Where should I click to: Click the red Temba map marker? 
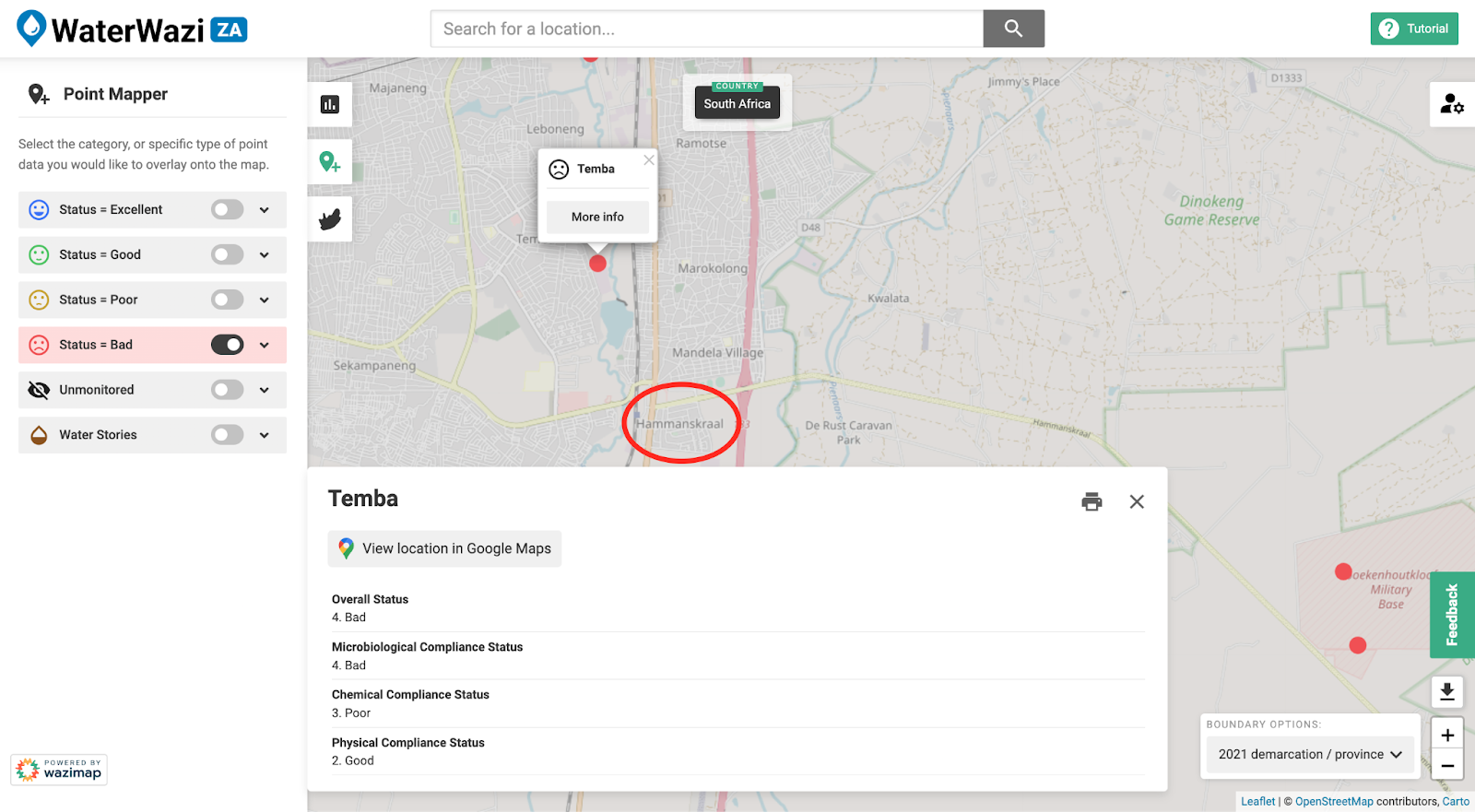pos(597,264)
